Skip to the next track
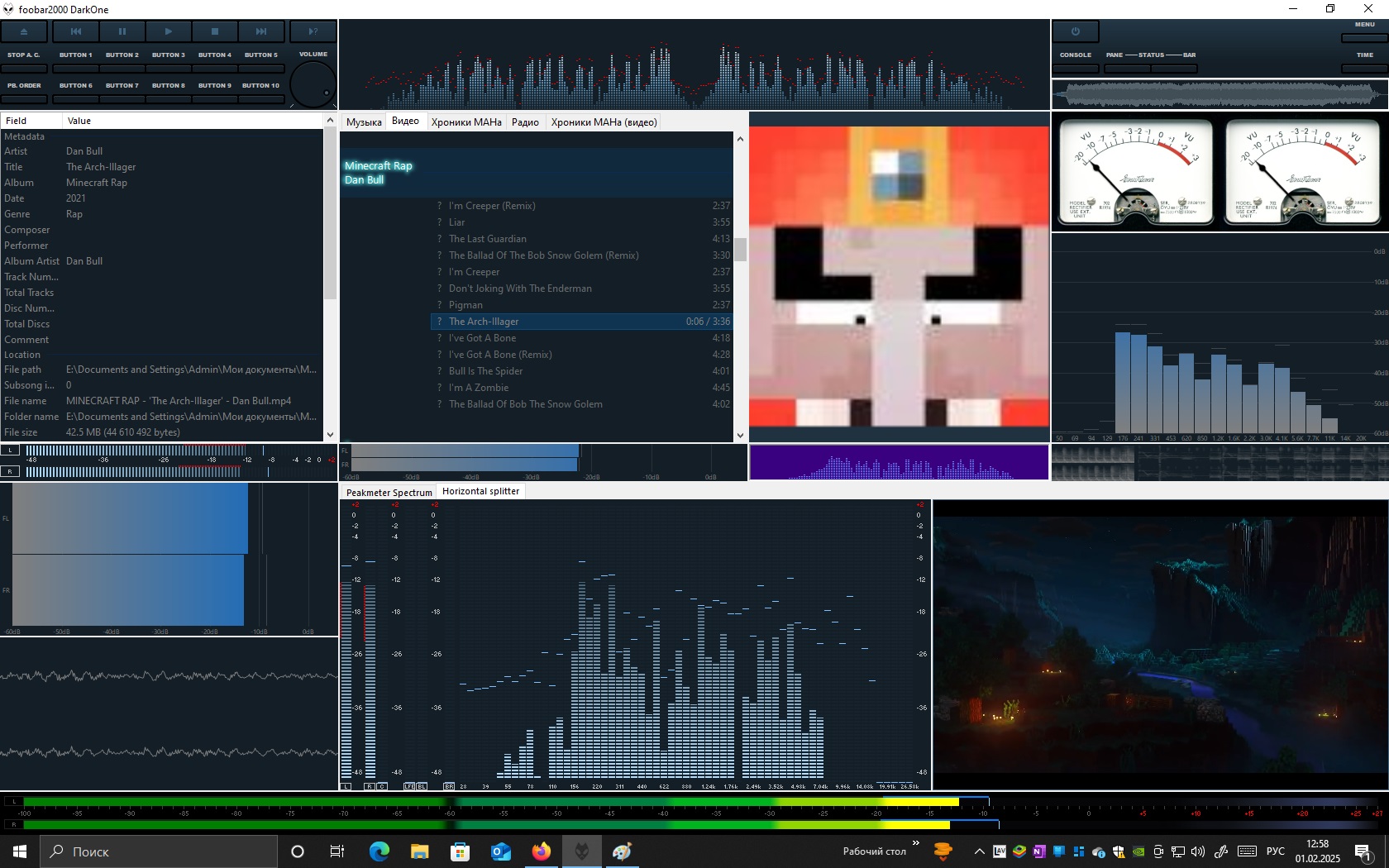This screenshot has width=1389, height=868. coord(261,31)
